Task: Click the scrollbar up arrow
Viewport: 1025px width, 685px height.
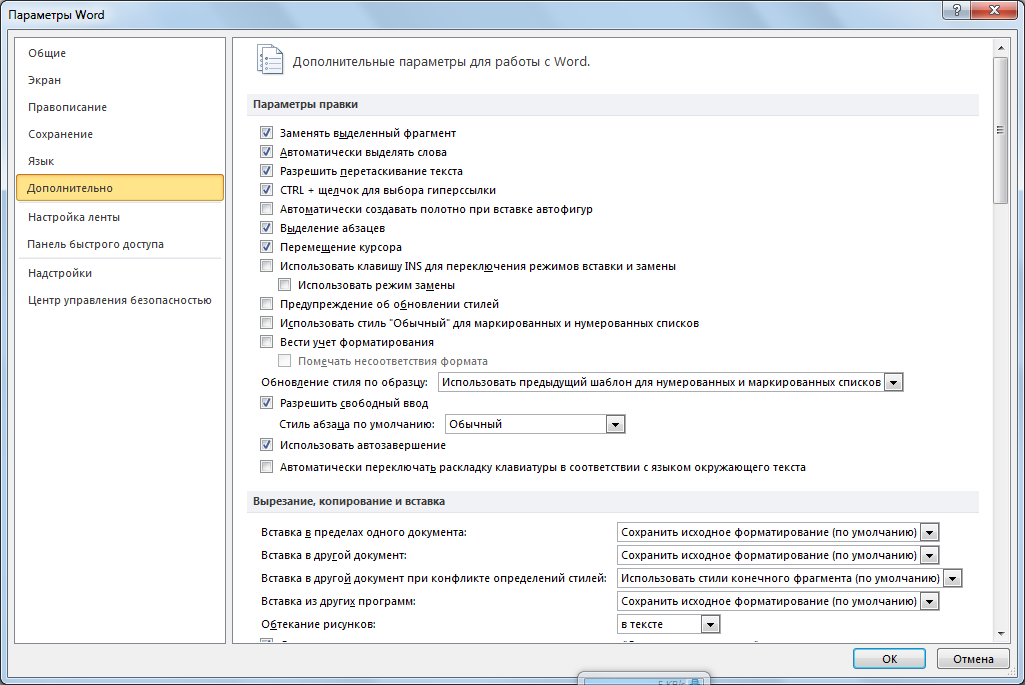Action: pos(1001,48)
